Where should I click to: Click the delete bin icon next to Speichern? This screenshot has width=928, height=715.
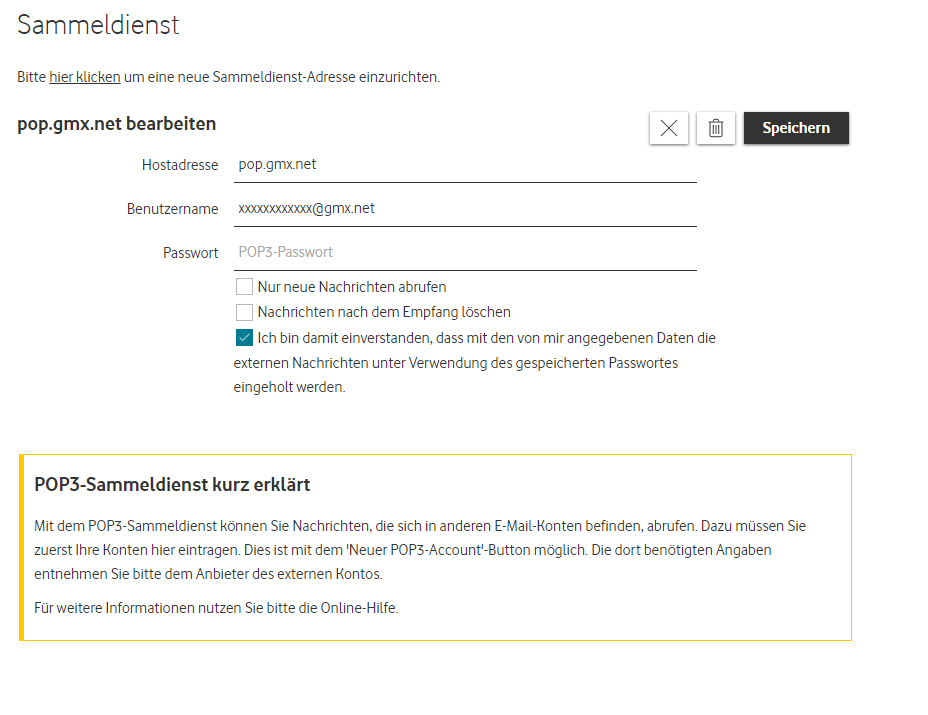pyautogui.click(x=715, y=128)
